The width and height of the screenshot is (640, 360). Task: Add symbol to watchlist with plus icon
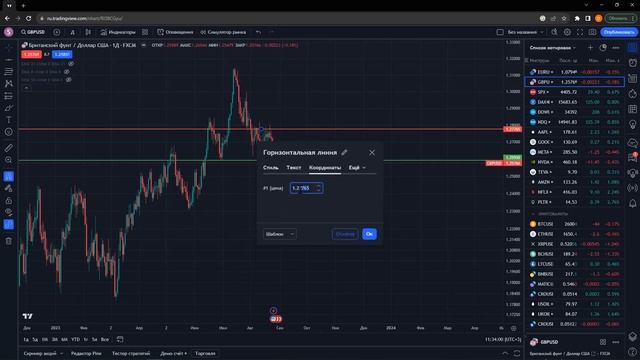coord(590,48)
